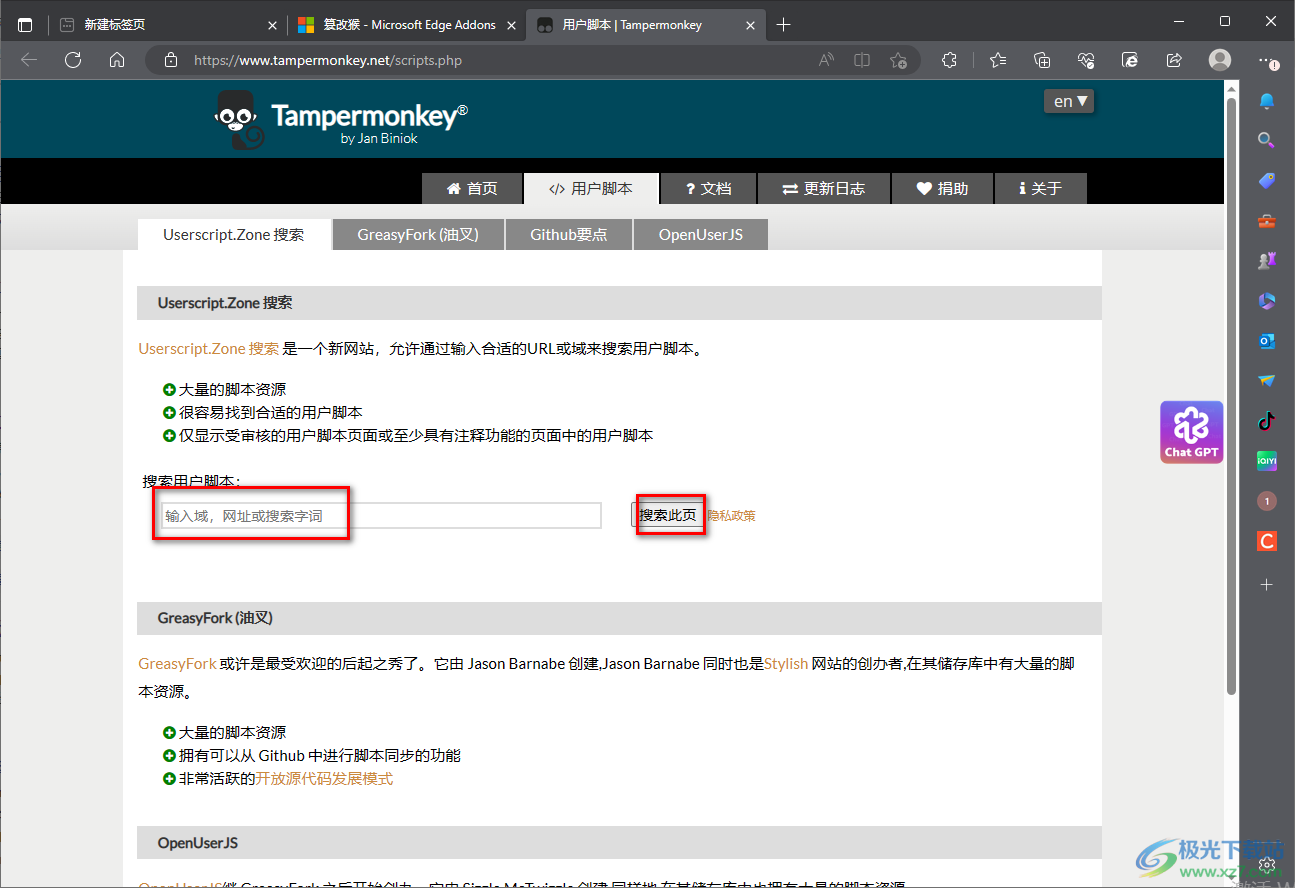Select OpenUserJS tab
Screen dimensions: 1295x888
(701, 235)
